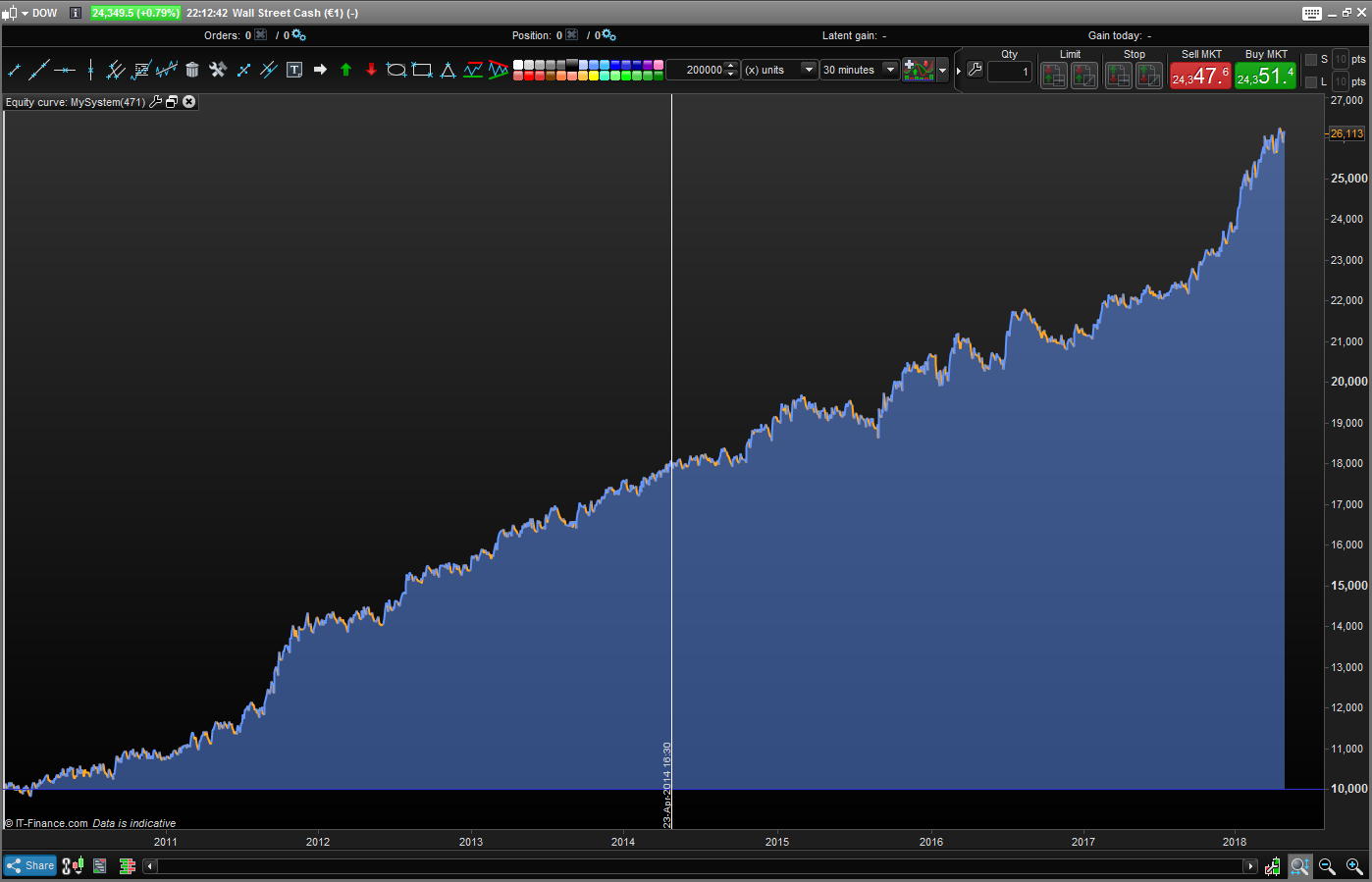Collapse the trading panel arrow
This screenshot has height=882, width=1372.
pos(959,71)
